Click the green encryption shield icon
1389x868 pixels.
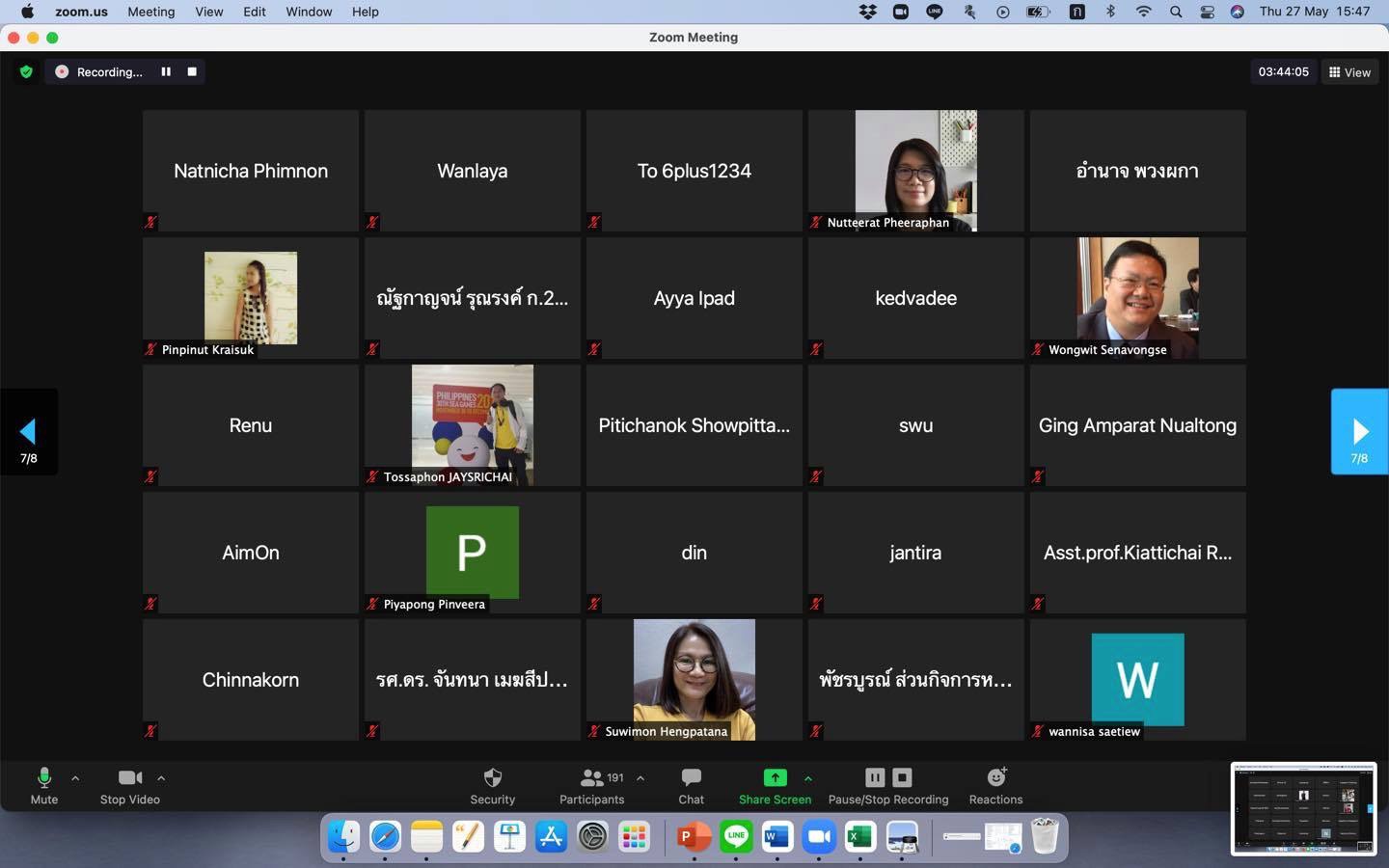[x=26, y=71]
